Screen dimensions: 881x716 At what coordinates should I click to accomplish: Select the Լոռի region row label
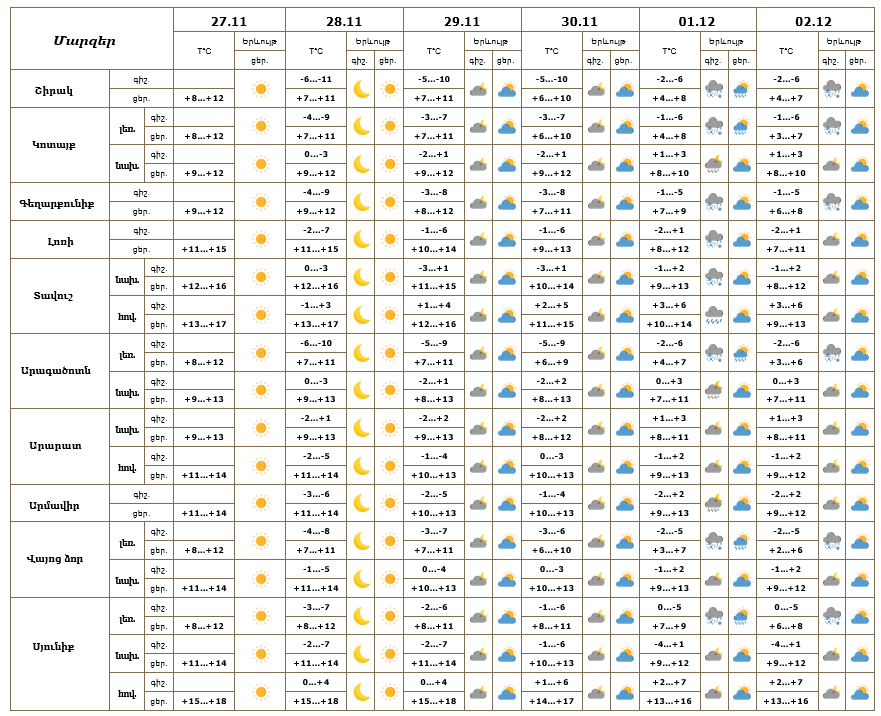point(61,240)
